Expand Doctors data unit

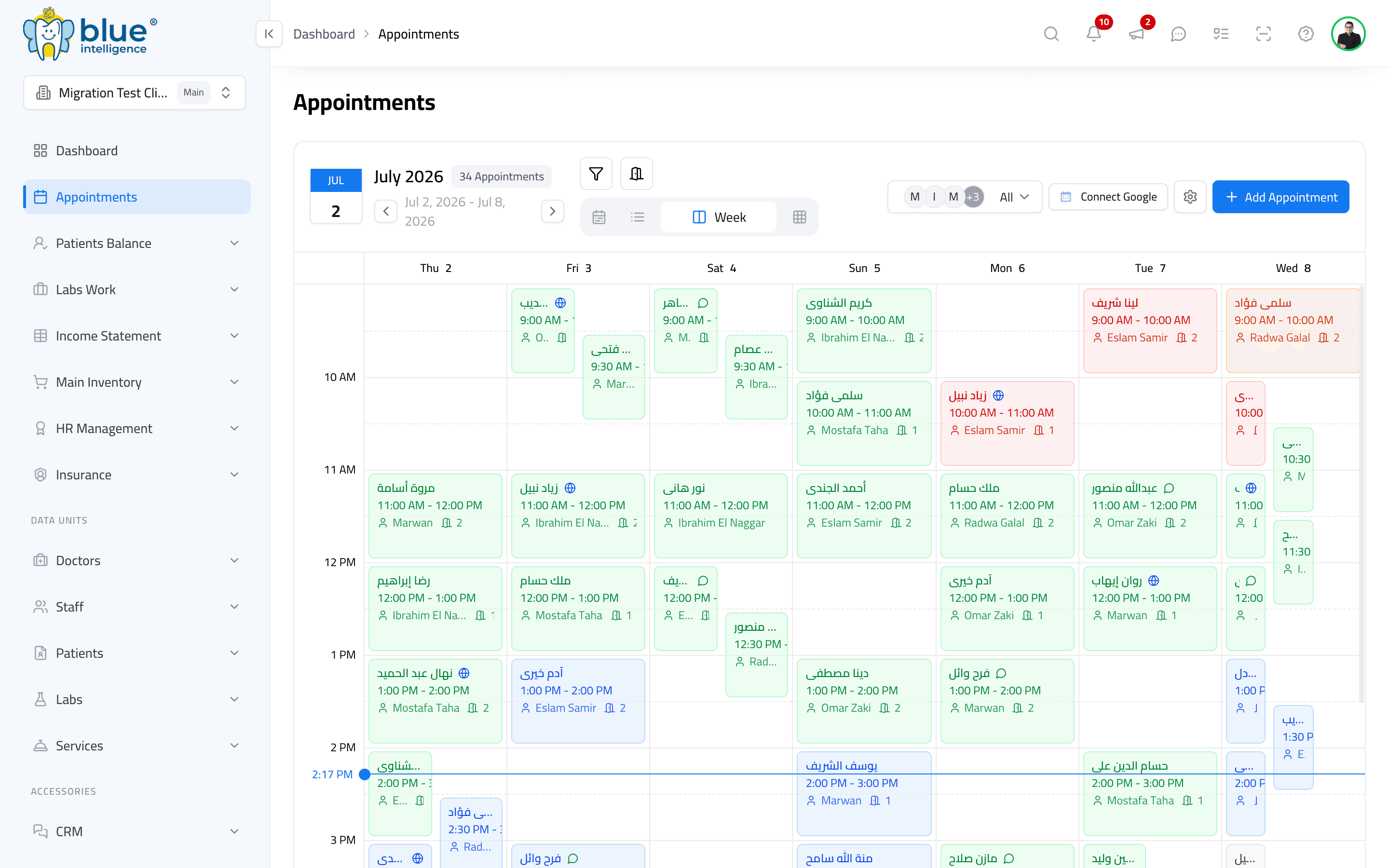136,560
